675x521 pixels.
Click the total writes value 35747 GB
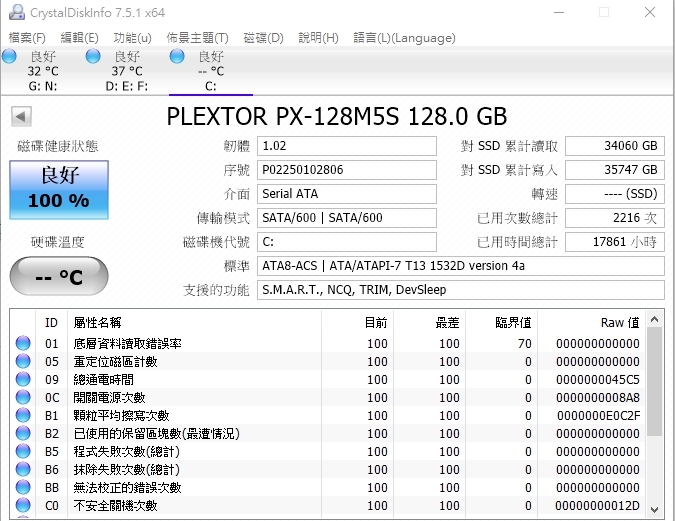(615, 170)
